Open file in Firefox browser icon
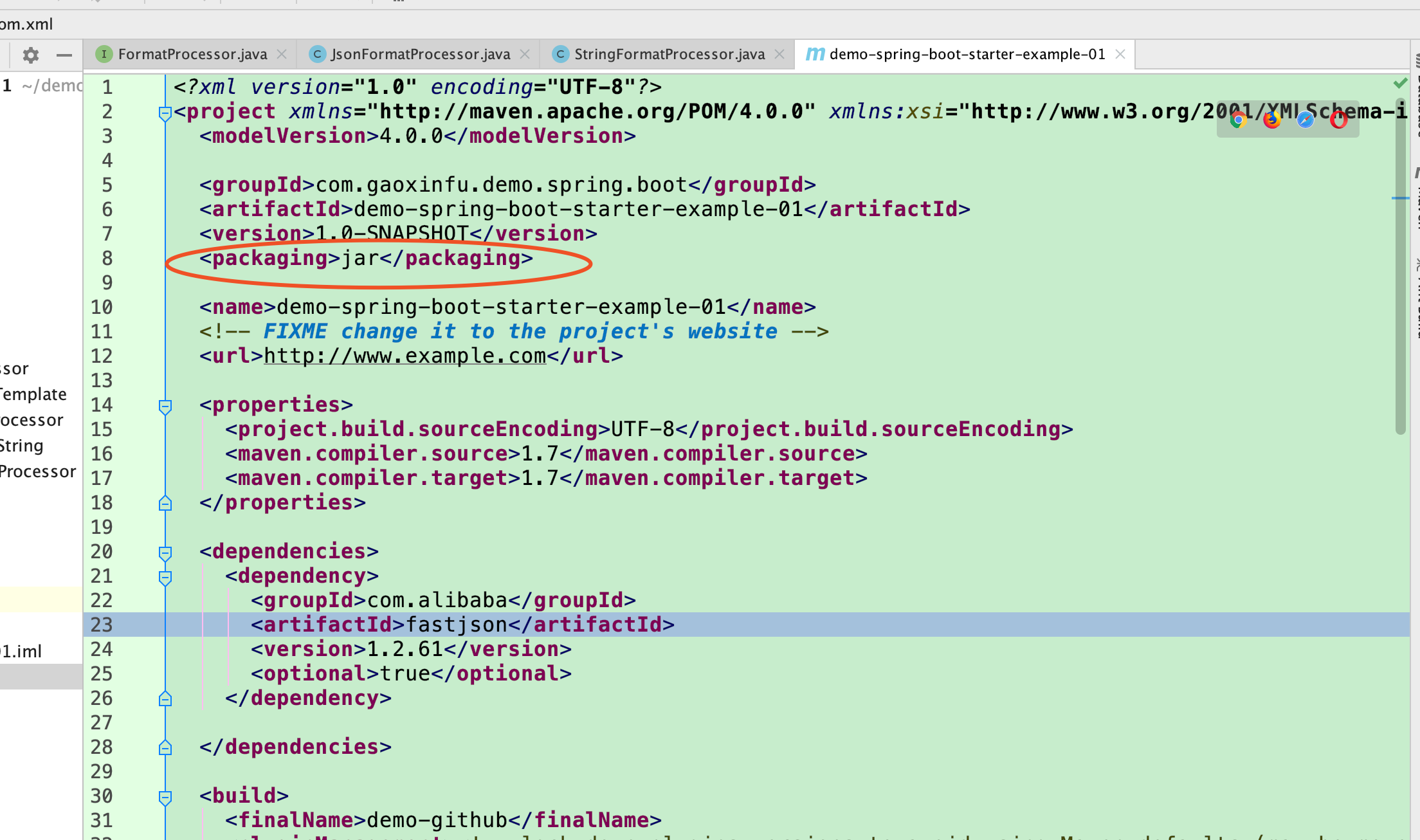Image resolution: width=1420 pixels, height=840 pixels. click(1271, 120)
